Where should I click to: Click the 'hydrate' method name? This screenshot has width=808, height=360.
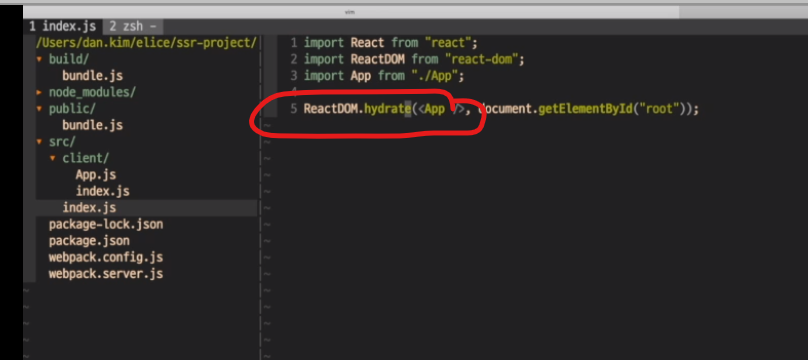388,109
